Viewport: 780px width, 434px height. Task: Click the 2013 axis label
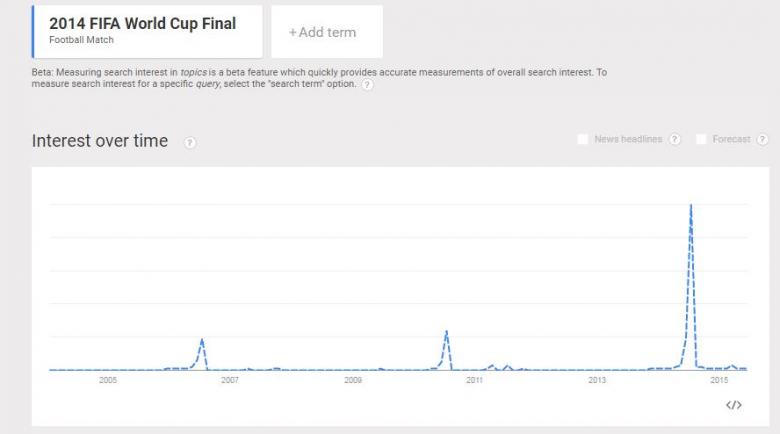point(597,380)
